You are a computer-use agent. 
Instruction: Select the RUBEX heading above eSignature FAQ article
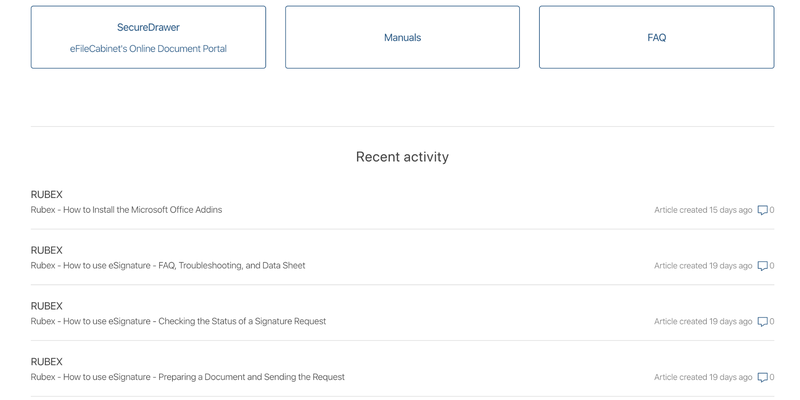[46, 250]
